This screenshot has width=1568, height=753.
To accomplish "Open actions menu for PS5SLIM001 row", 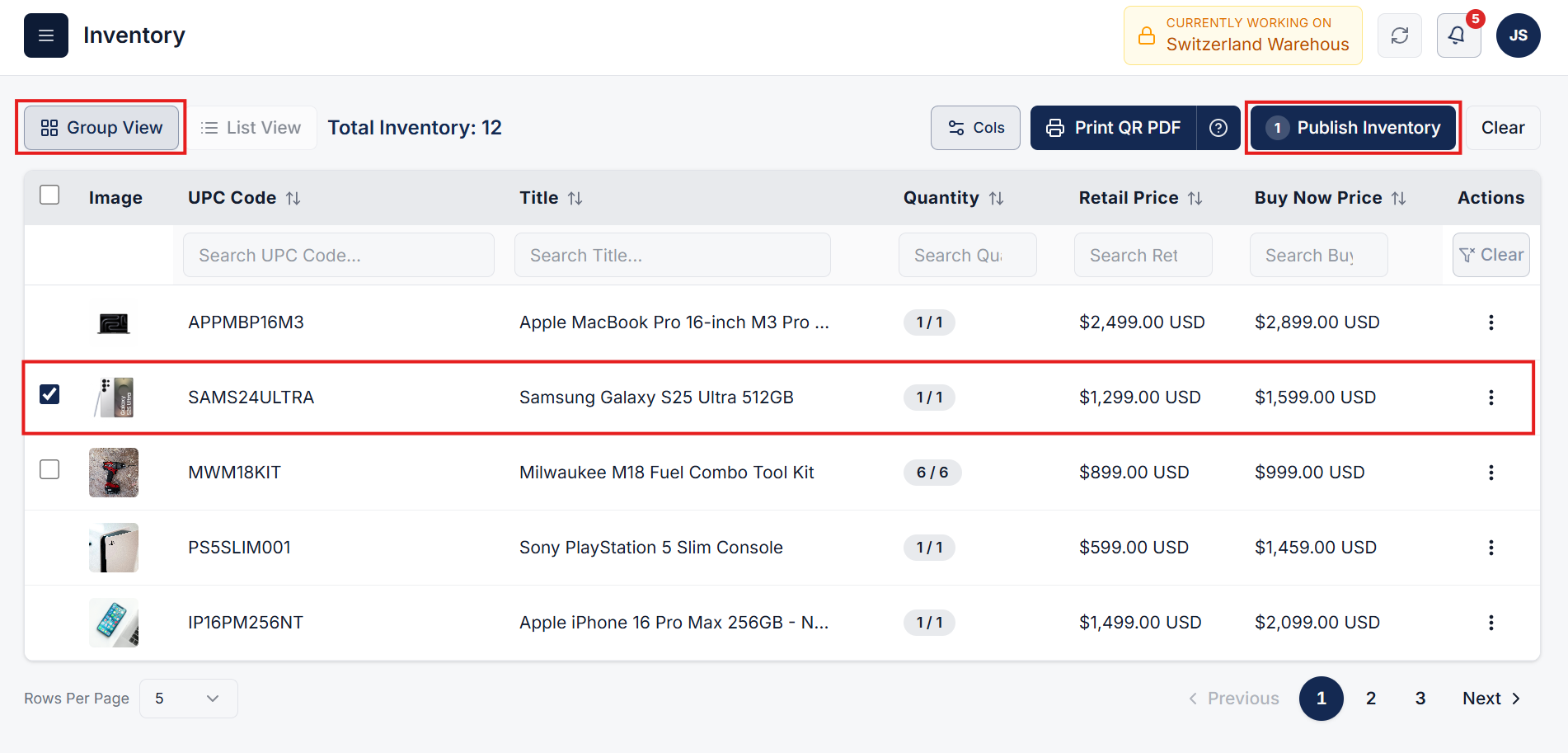I will coord(1491,548).
